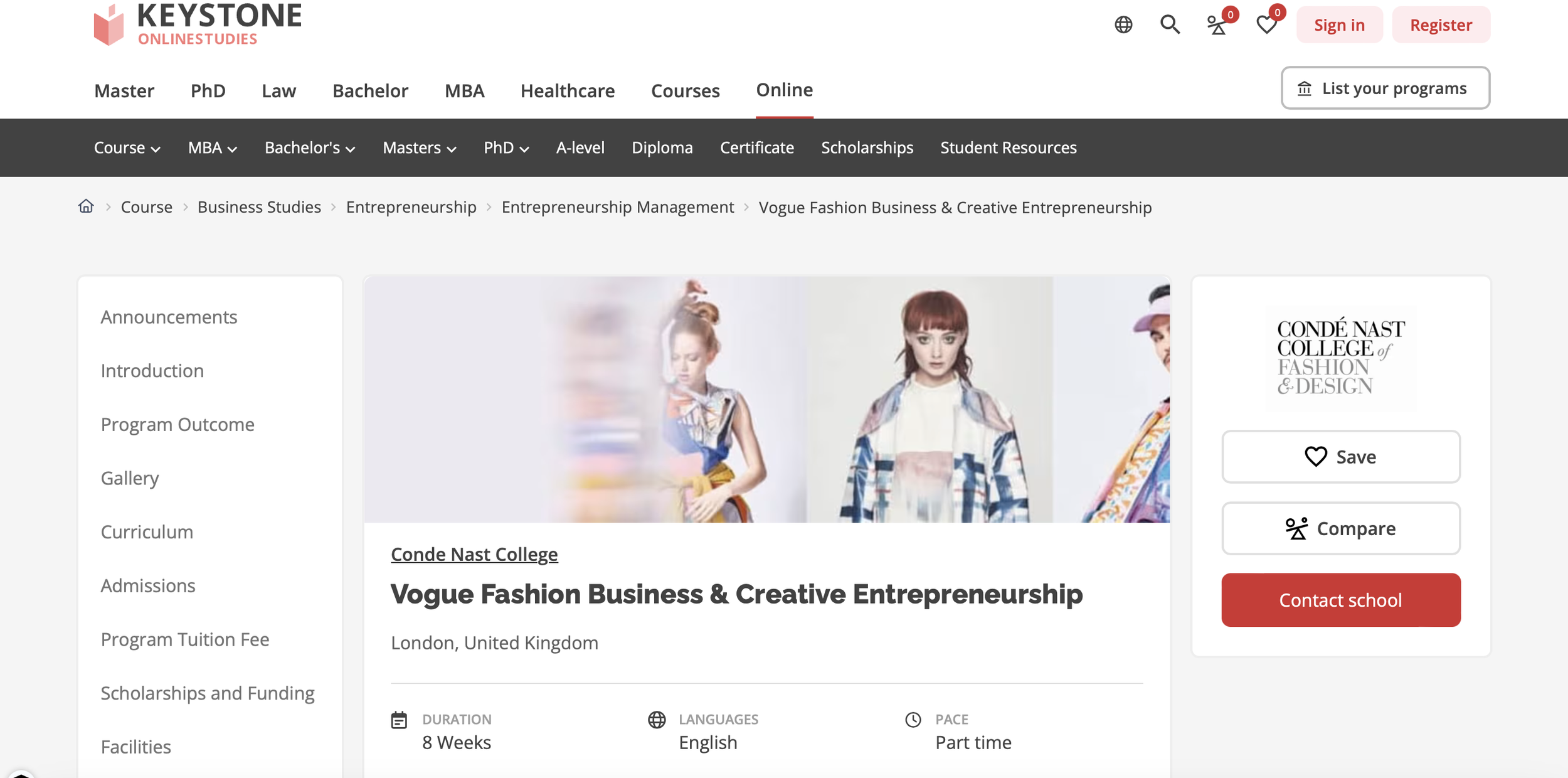The image size is (1568, 778).
Task: Click the globe language selector icon
Action: (1123, 25)
